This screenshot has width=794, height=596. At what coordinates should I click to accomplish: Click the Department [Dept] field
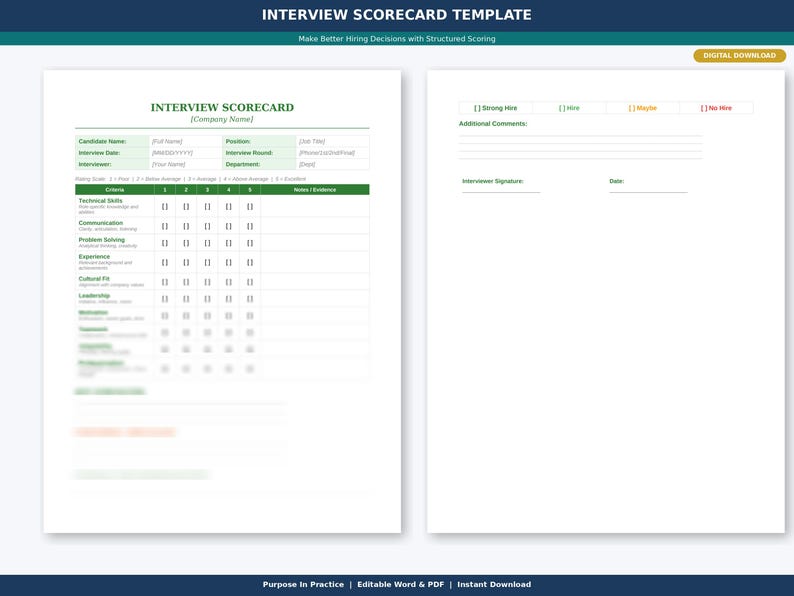click(333, 164)
